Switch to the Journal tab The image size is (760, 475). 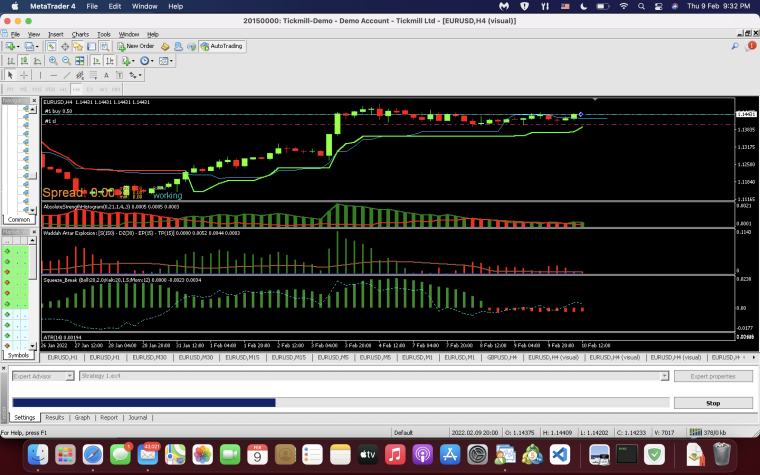pyautogui.click(x=138, y=417)
